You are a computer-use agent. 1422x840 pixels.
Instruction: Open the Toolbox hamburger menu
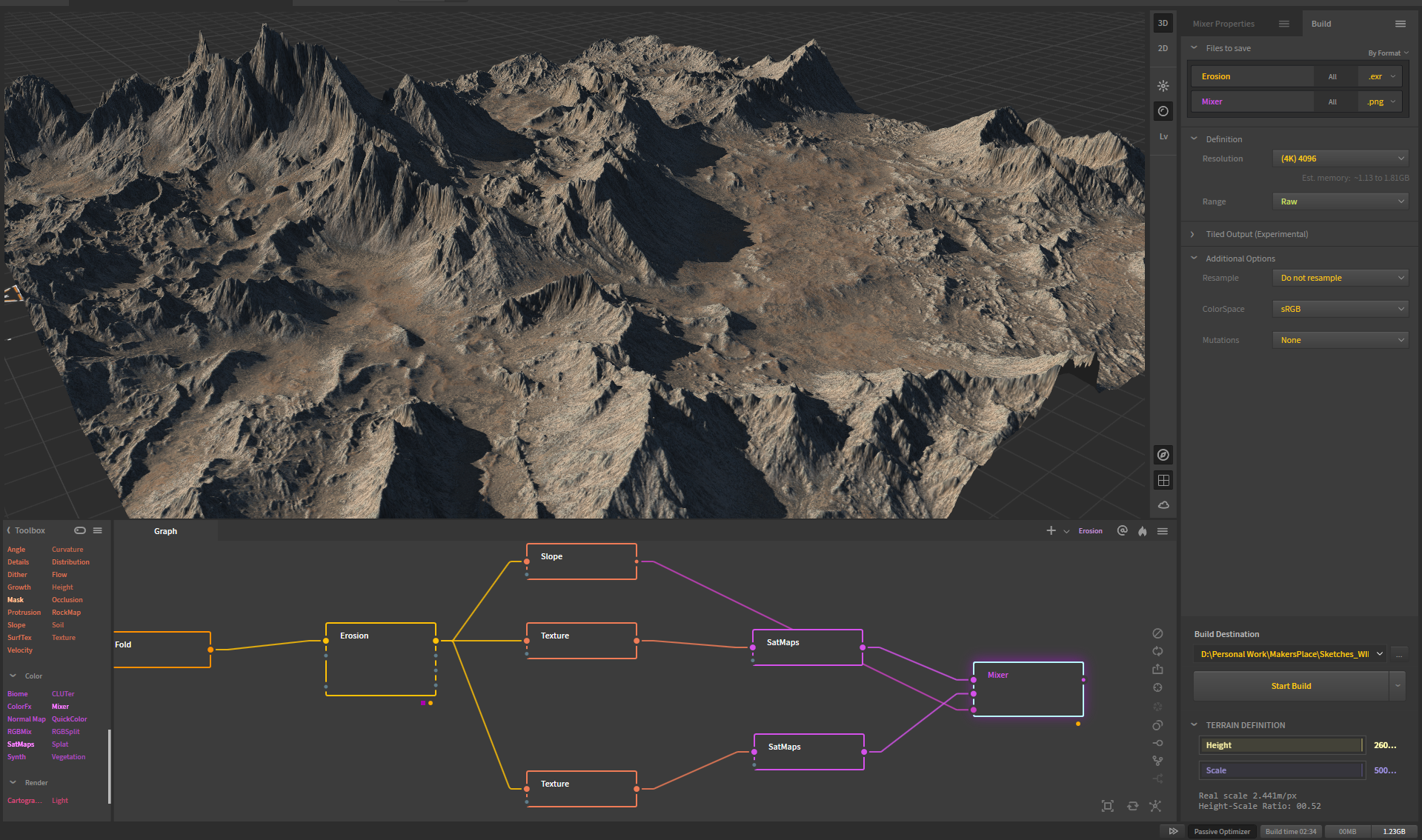pos(97,530)
